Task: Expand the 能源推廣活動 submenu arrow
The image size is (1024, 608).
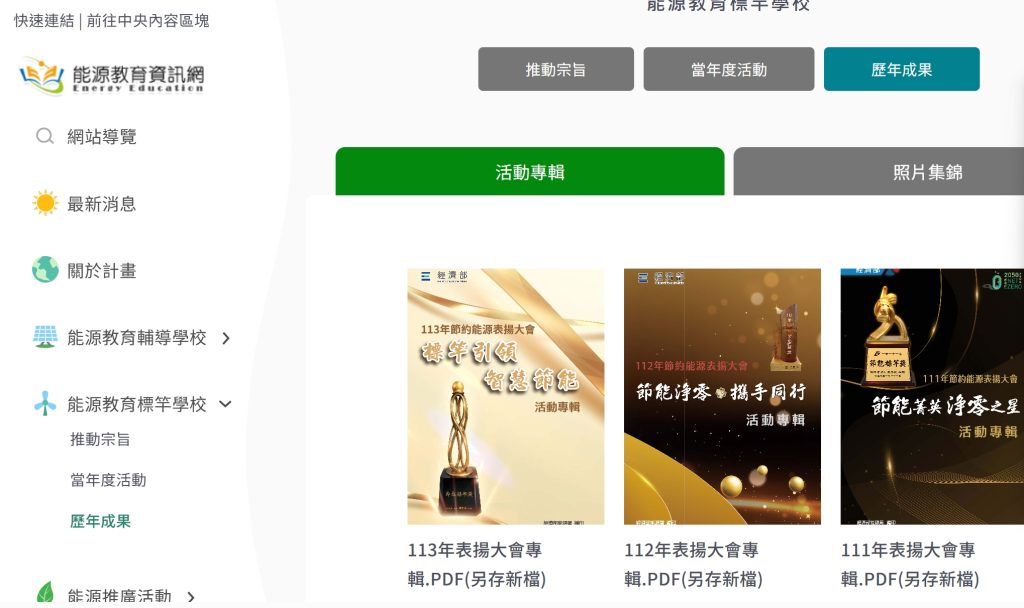Action: pyautogui.click(x=191, y=596)
